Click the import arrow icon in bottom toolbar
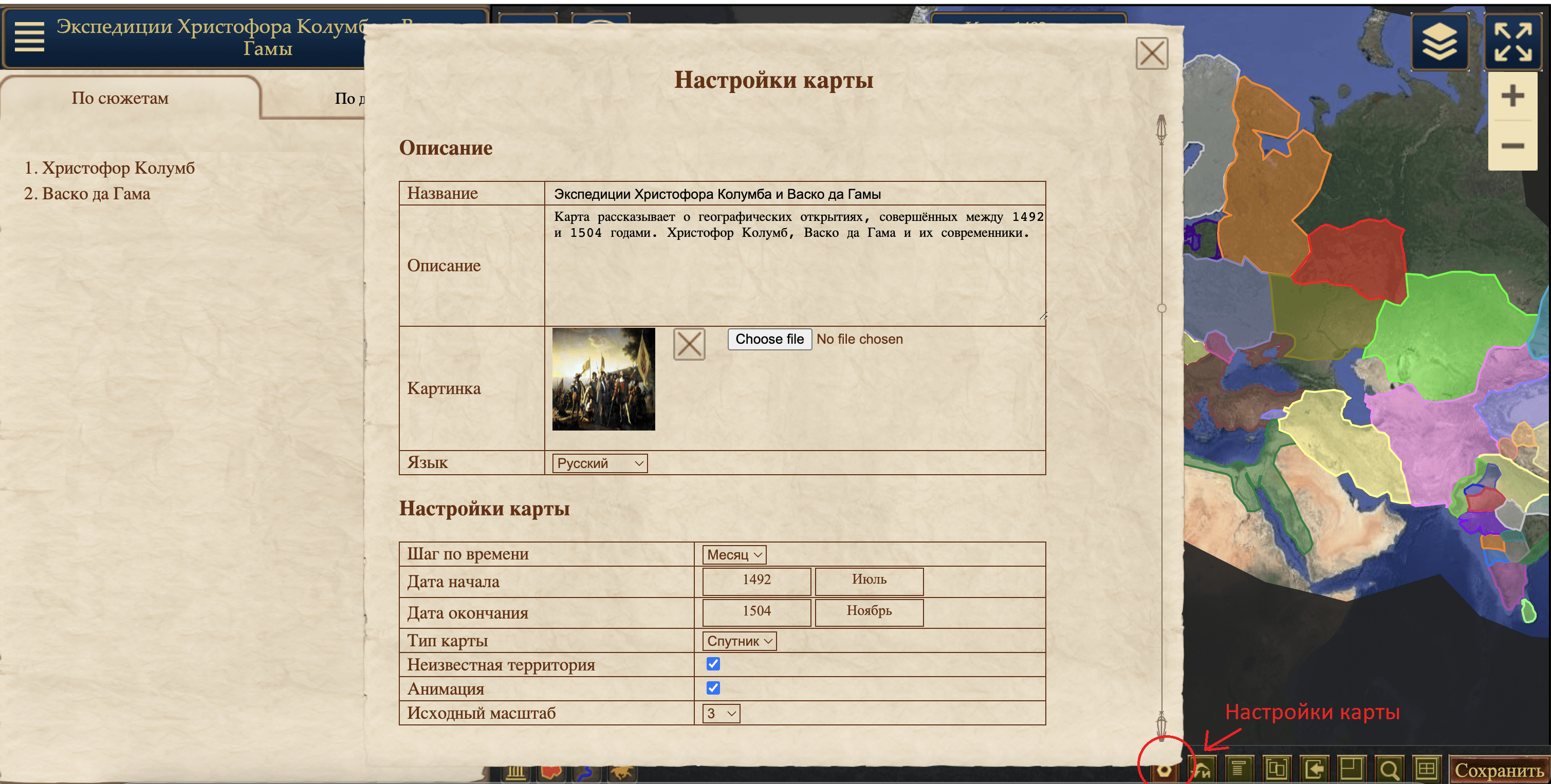 [1315, 769]
